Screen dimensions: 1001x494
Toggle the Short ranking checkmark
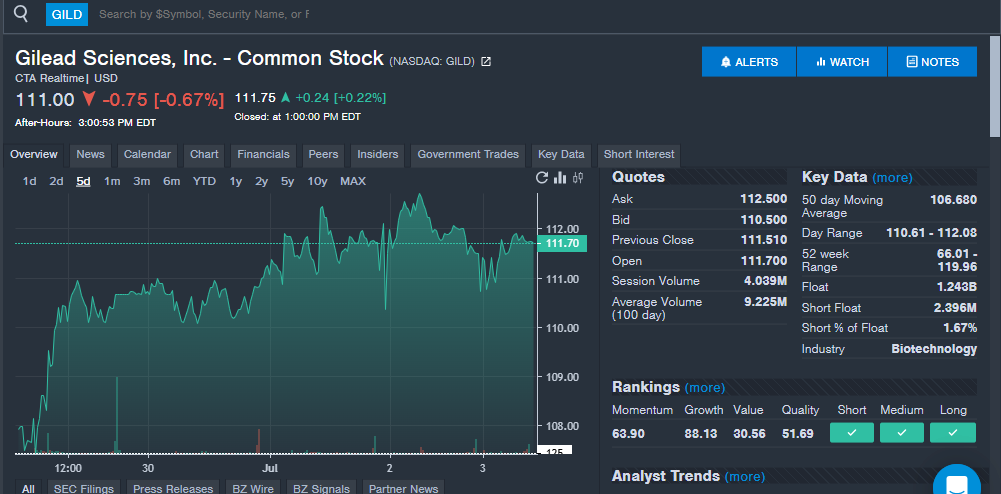click(852, 433)
